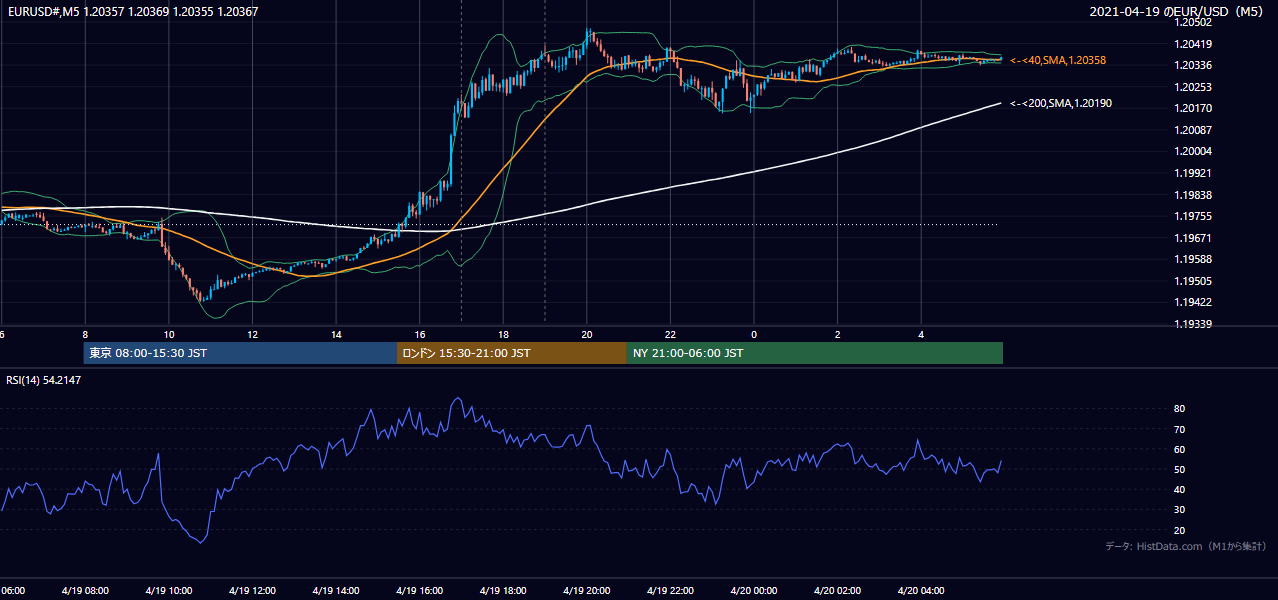The height and width of the screenshot is (600, 1278).
Task: Click the bottom time axis label 4/19 10:00
Action: pyautogui.click(x=168, y=591)
